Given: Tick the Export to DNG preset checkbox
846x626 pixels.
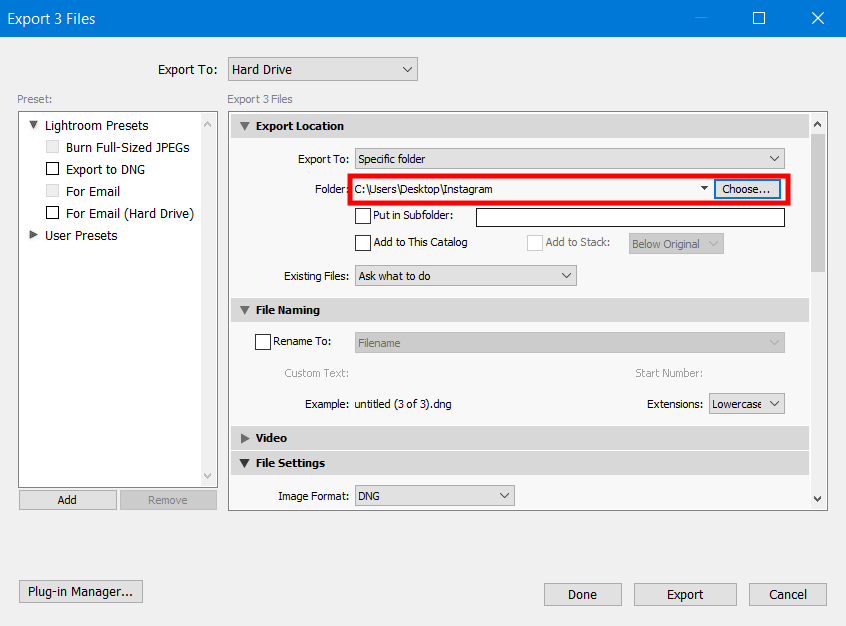Looking at the screenshot, I should 53,169.
